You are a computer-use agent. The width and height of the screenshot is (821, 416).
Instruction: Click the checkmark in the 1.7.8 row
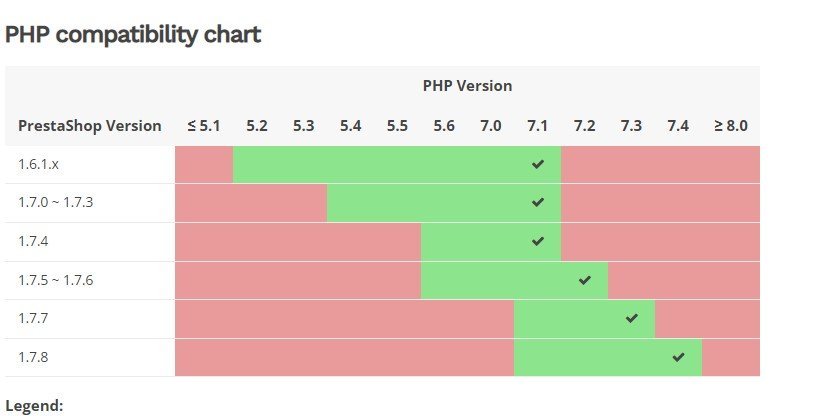[x=678, y=357]
